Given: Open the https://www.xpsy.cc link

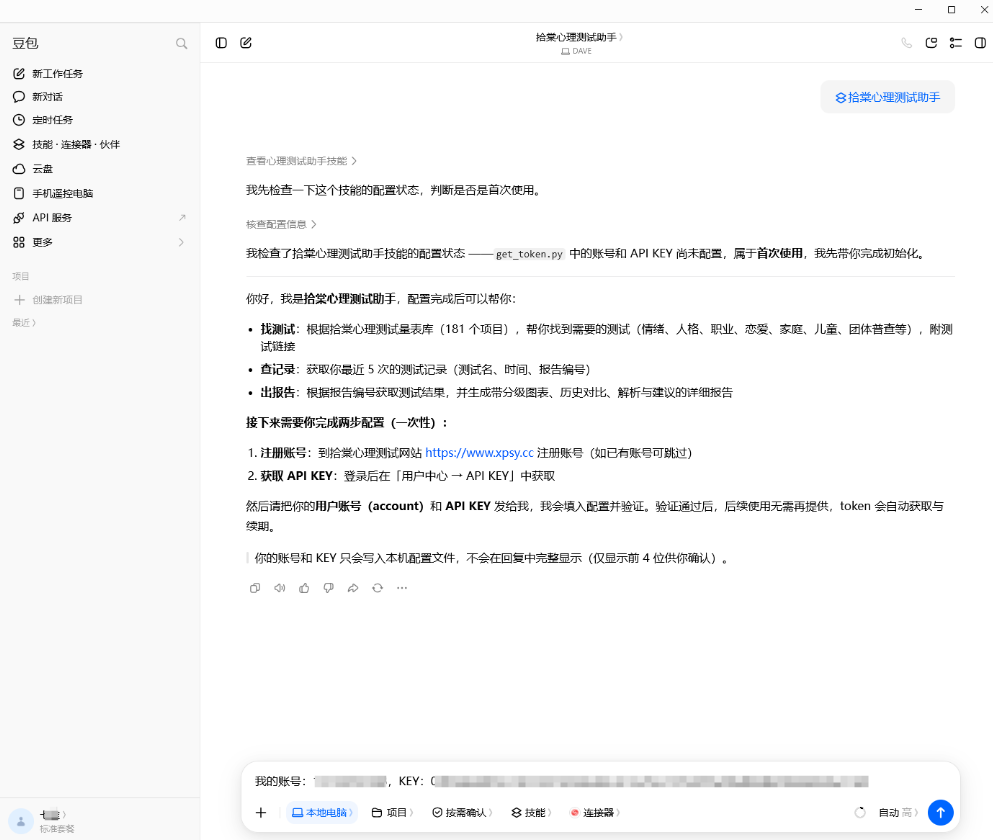Looking at the screenshot, I should click(x=479, y=452).
